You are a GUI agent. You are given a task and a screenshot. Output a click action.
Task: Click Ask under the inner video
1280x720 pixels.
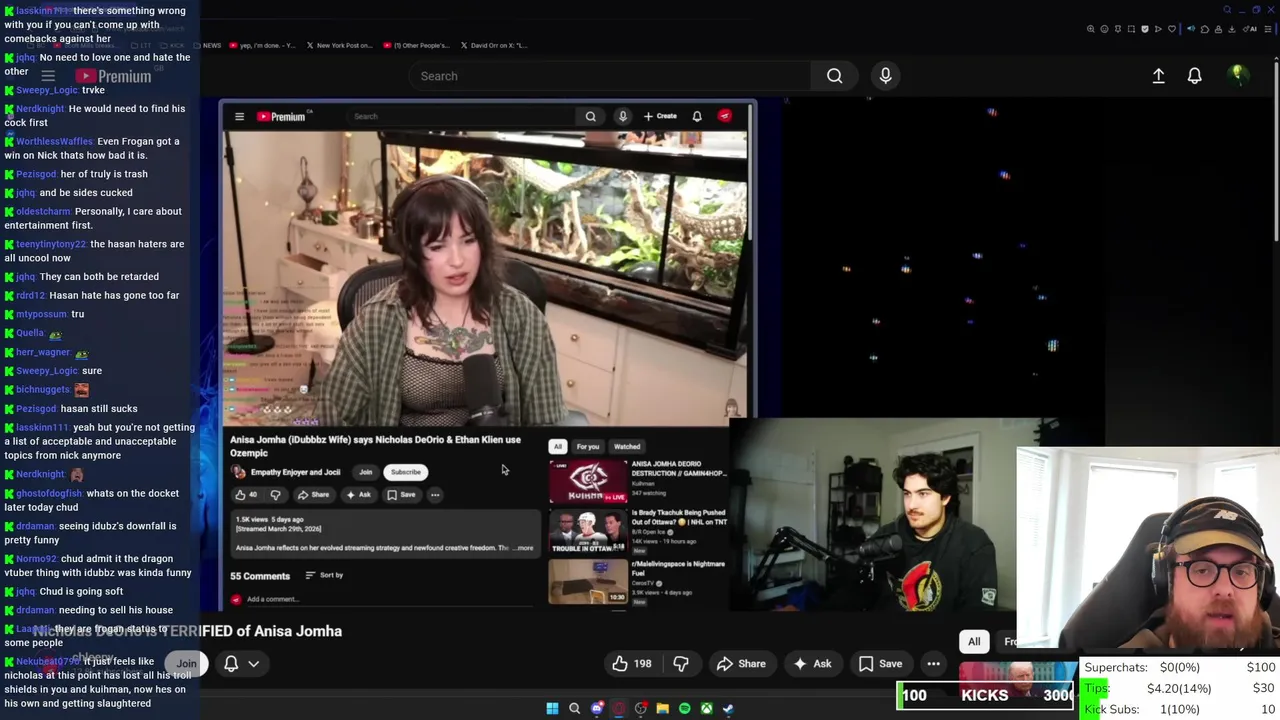click(358, 495)
